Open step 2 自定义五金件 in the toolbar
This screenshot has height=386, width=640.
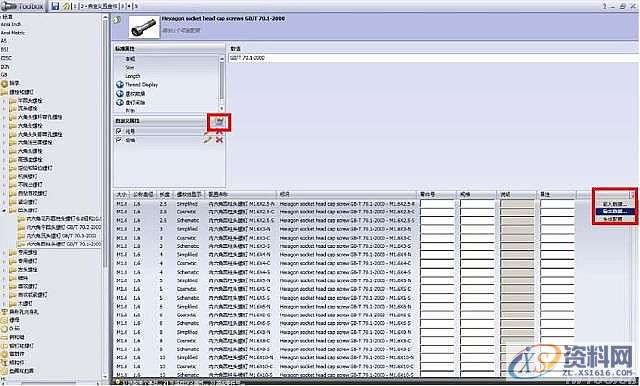click(x=99, y=6)
